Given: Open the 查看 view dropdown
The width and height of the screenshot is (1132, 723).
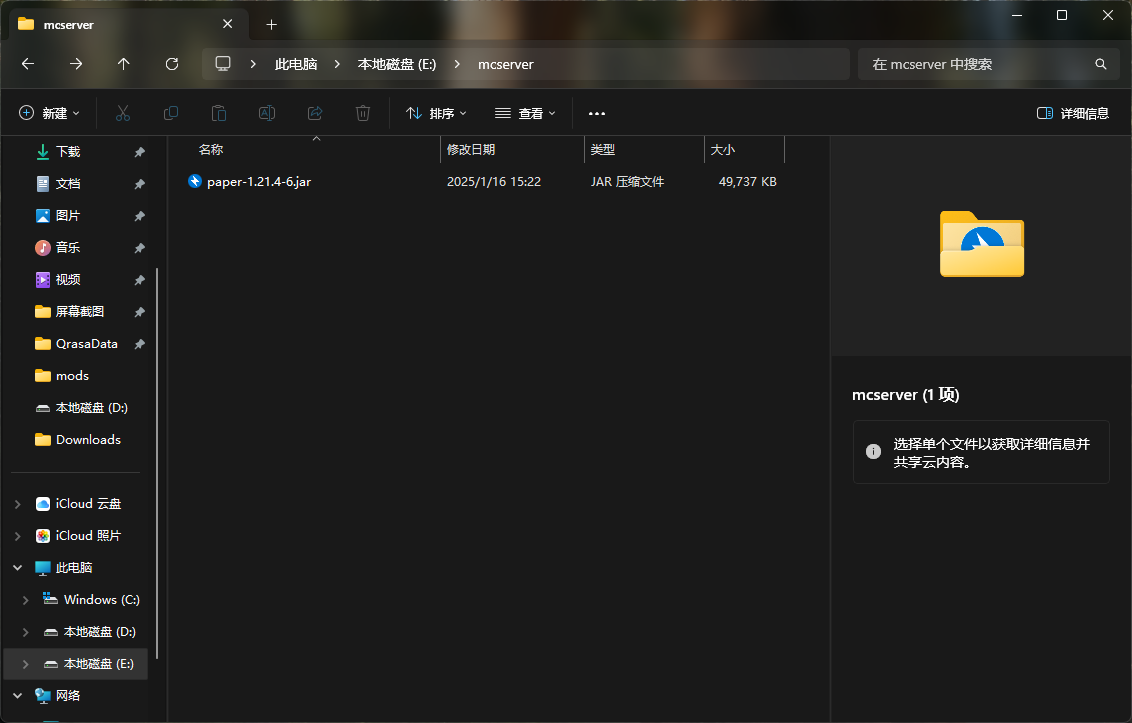Looking at the screenshot, I should tap(525, 114).
